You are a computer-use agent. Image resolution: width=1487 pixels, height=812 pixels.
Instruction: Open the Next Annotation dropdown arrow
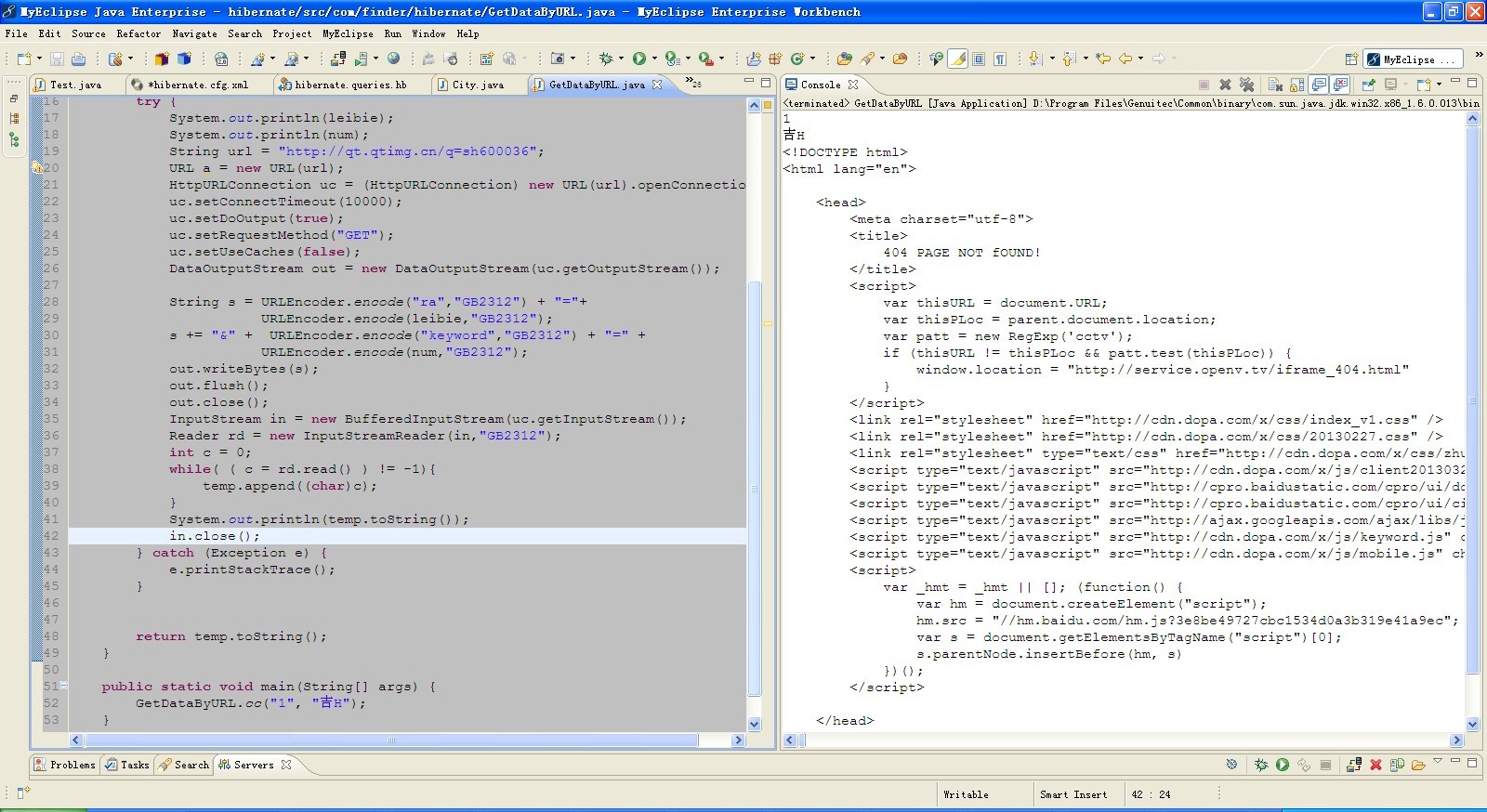(x=1051, y=59)
